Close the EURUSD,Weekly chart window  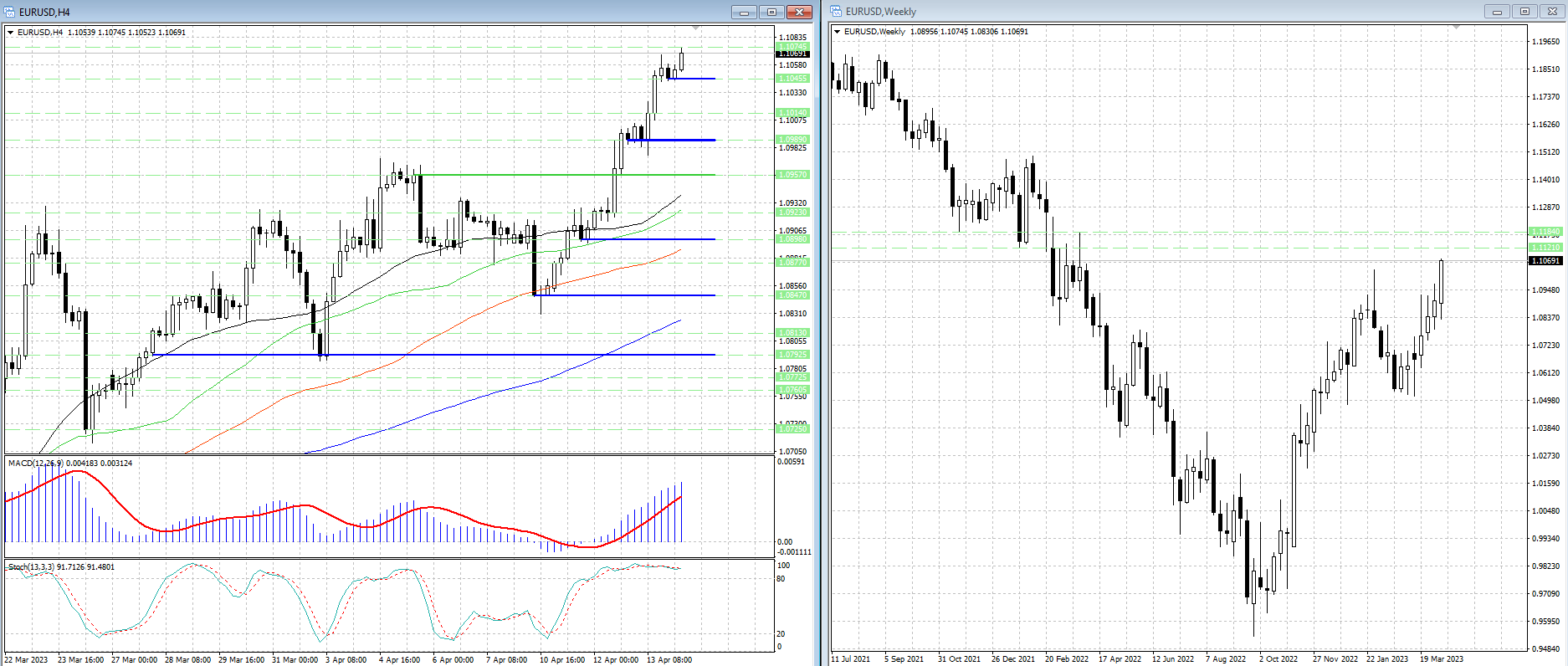click(1552, 12)
